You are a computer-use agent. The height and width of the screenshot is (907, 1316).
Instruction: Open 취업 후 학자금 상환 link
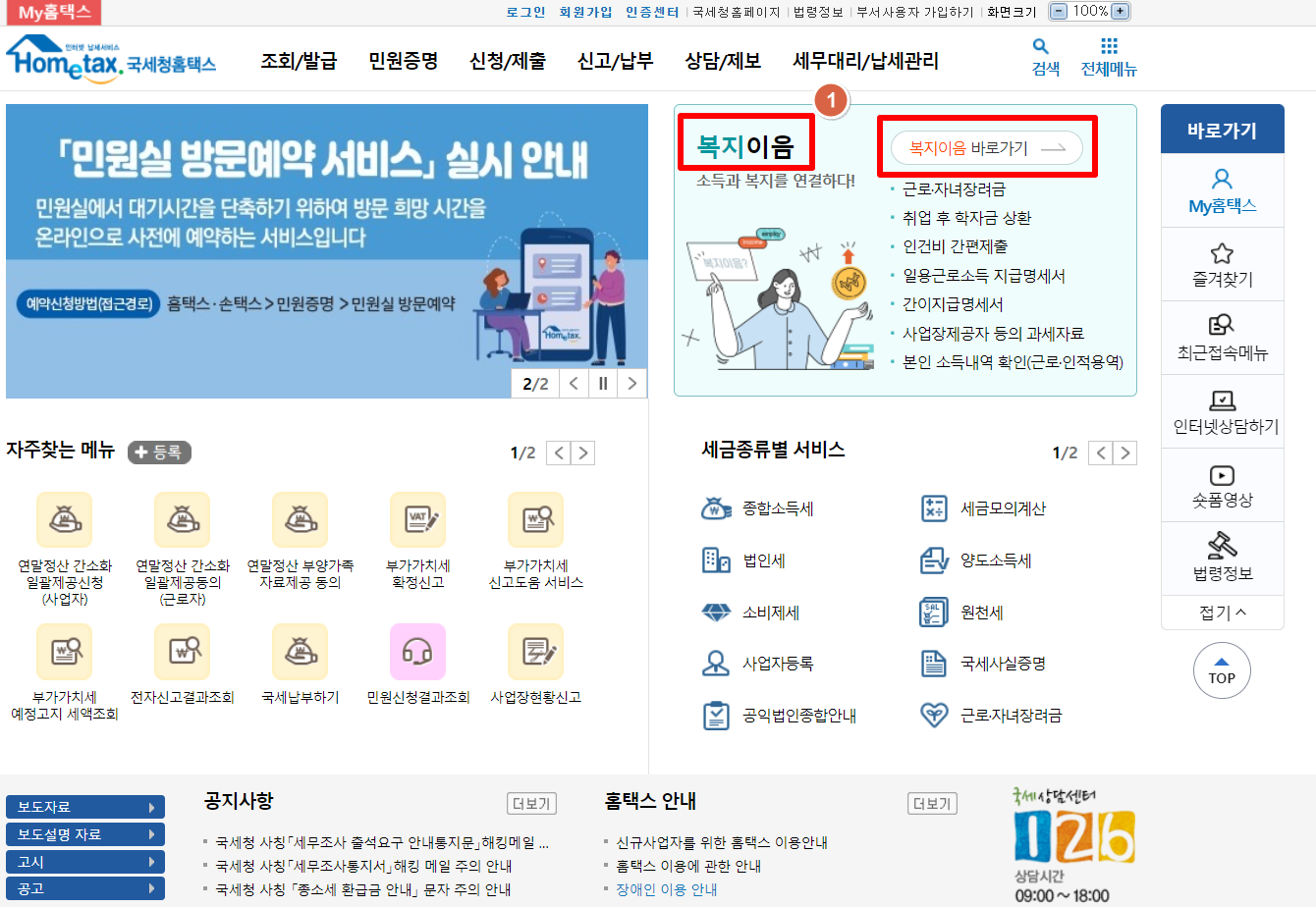967,218
